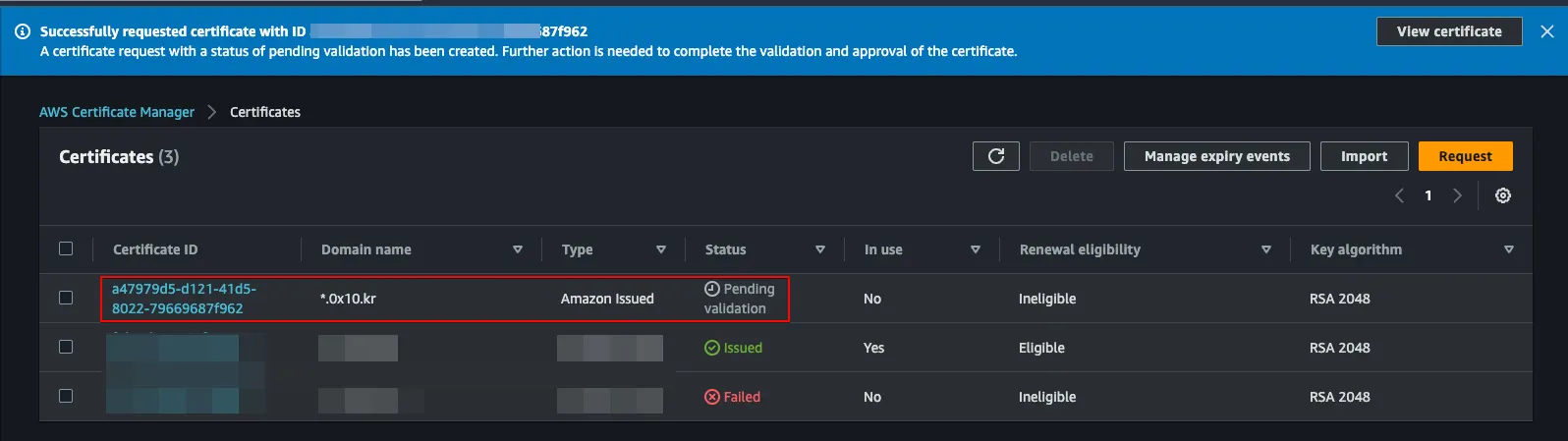
Task: Sort by In use column arrow
Action: pos(976,249)
